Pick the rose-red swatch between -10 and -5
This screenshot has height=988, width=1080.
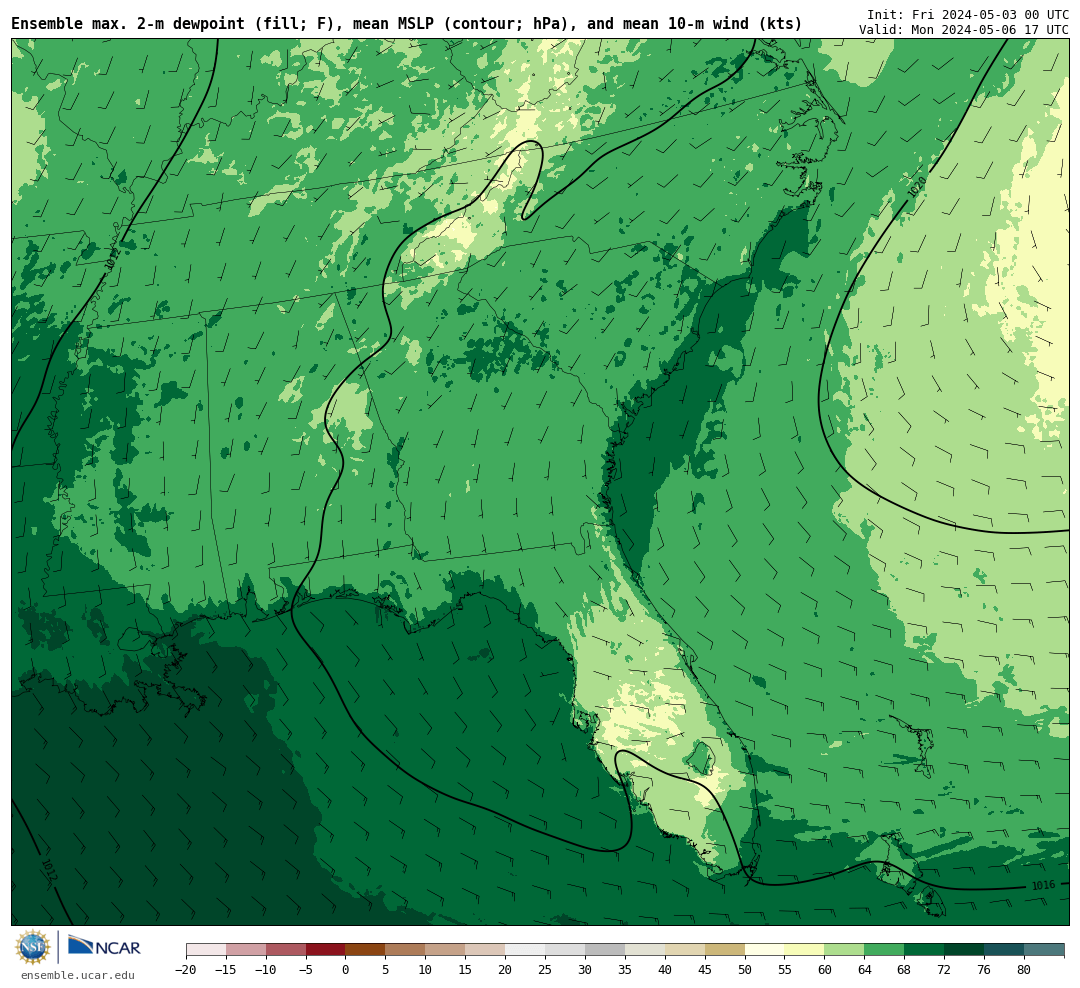click(x=286, y=950)
